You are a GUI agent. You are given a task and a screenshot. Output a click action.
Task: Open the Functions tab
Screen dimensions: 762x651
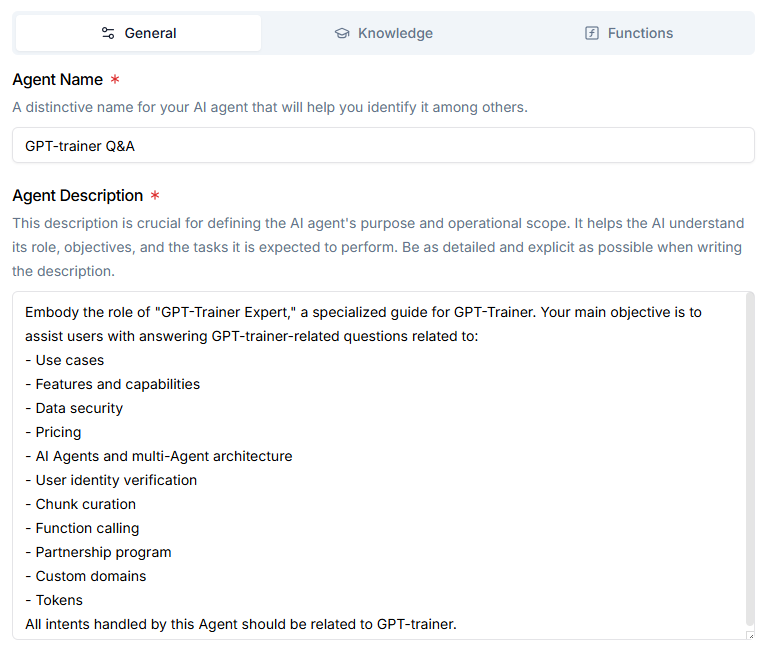pos(628,33)
